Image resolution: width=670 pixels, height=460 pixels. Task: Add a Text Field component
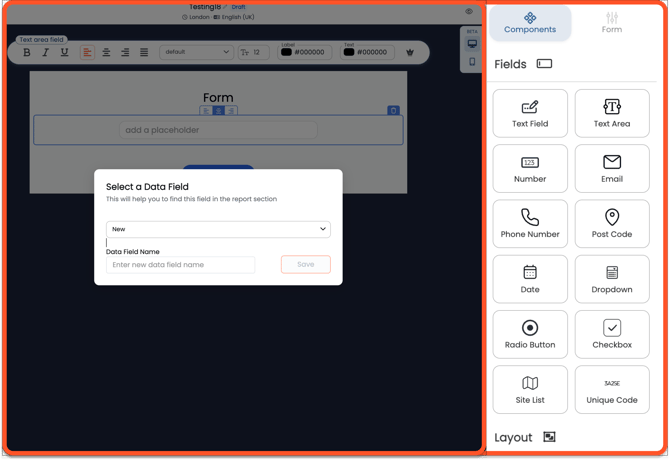point(530,113)
